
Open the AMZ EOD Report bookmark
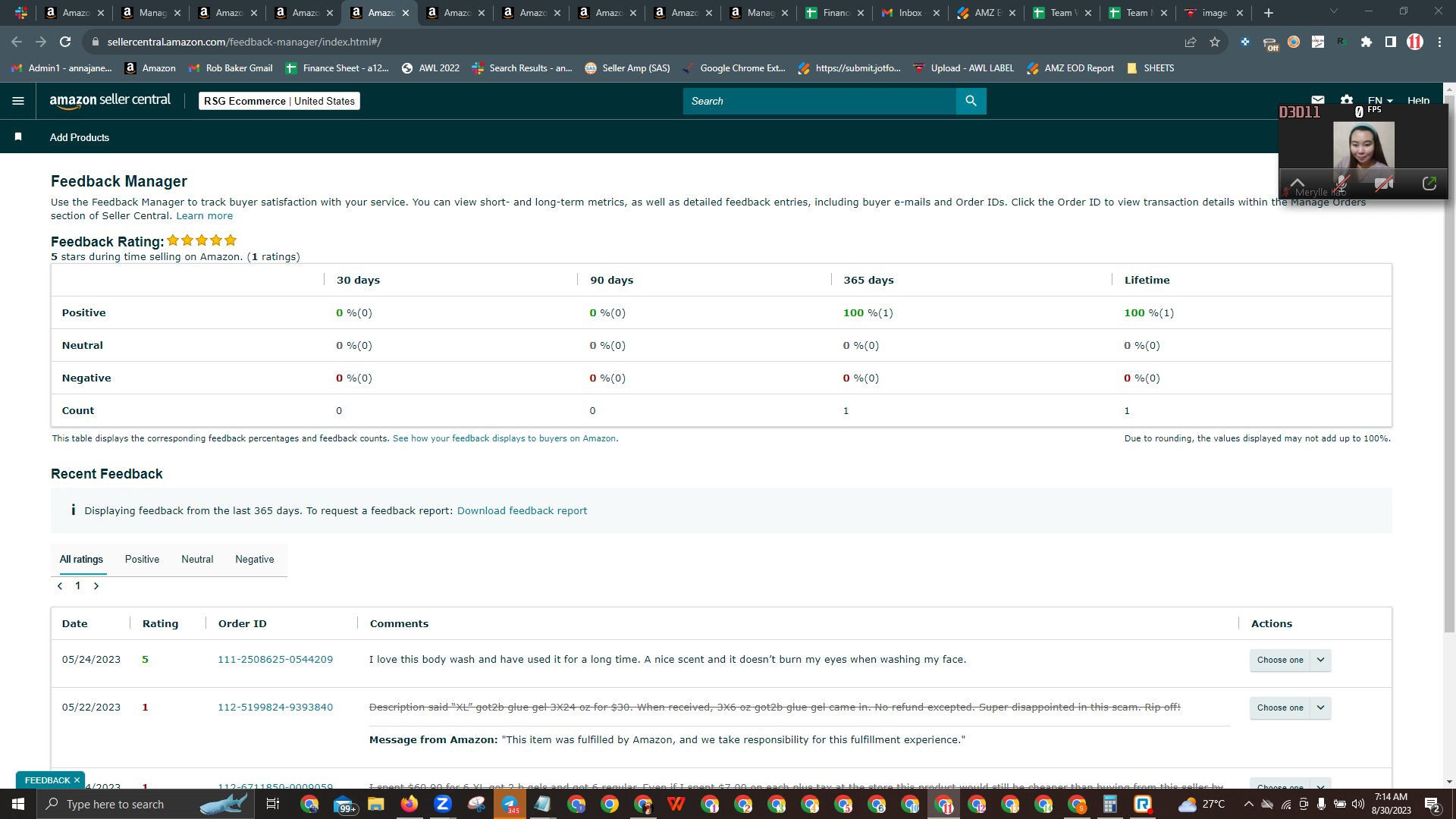1070,68
